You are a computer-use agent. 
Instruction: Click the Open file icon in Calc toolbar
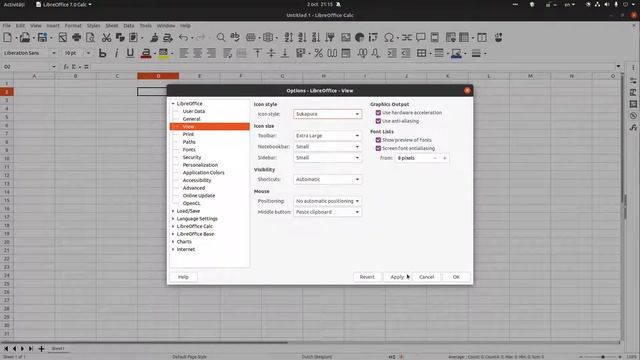click(x=24, y=38)
